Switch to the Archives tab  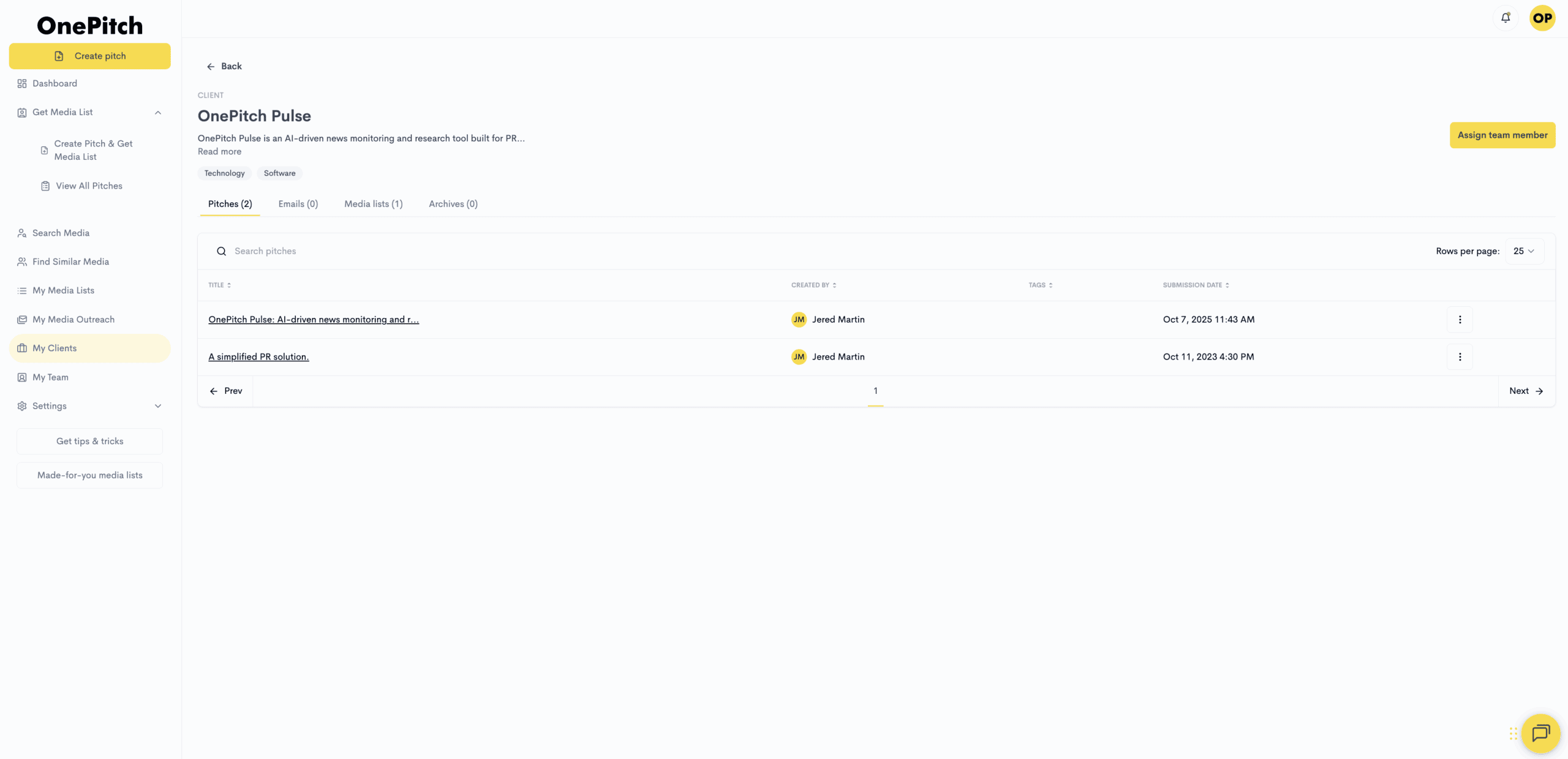tap(453, 204)
